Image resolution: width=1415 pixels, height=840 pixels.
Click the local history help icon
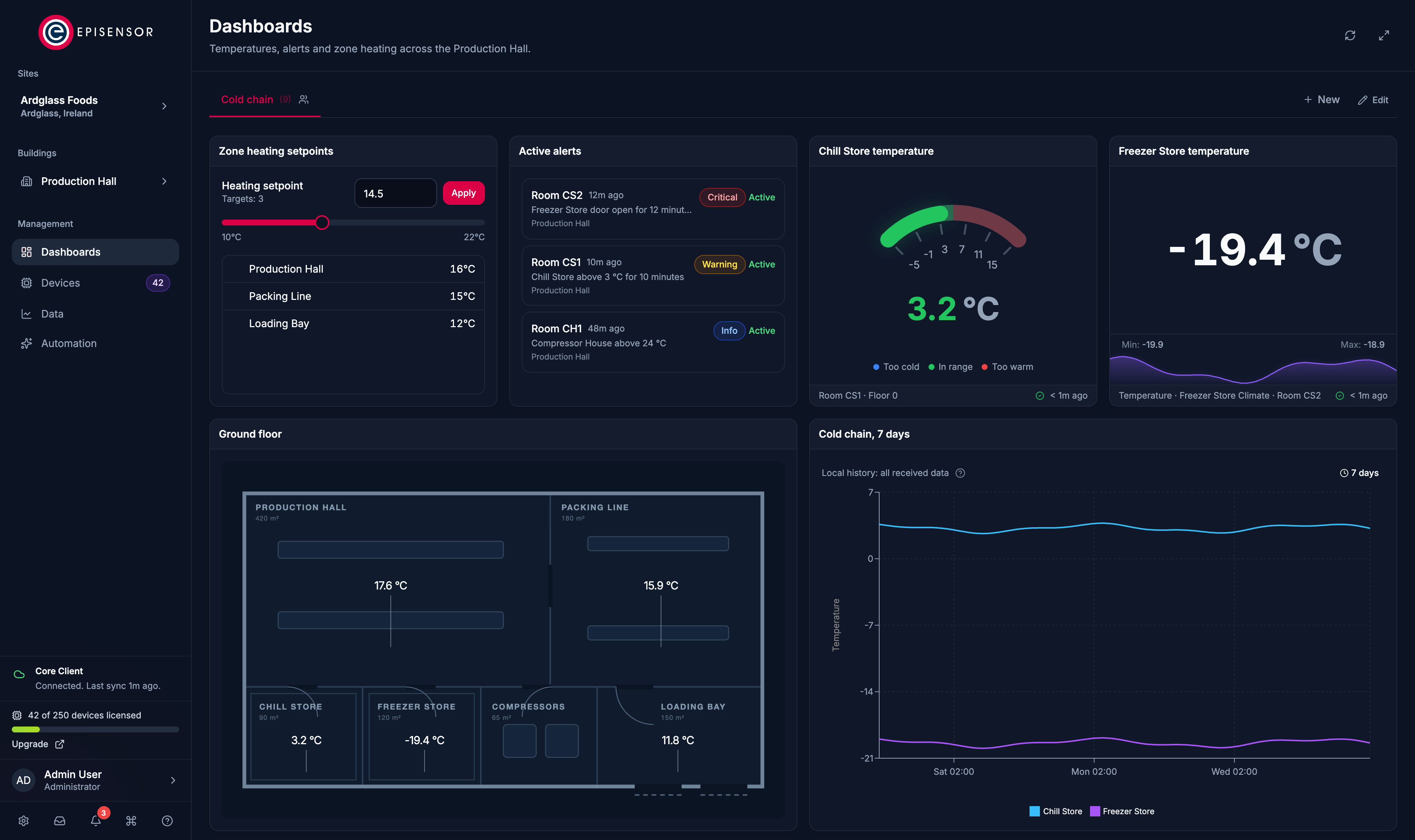960,473
